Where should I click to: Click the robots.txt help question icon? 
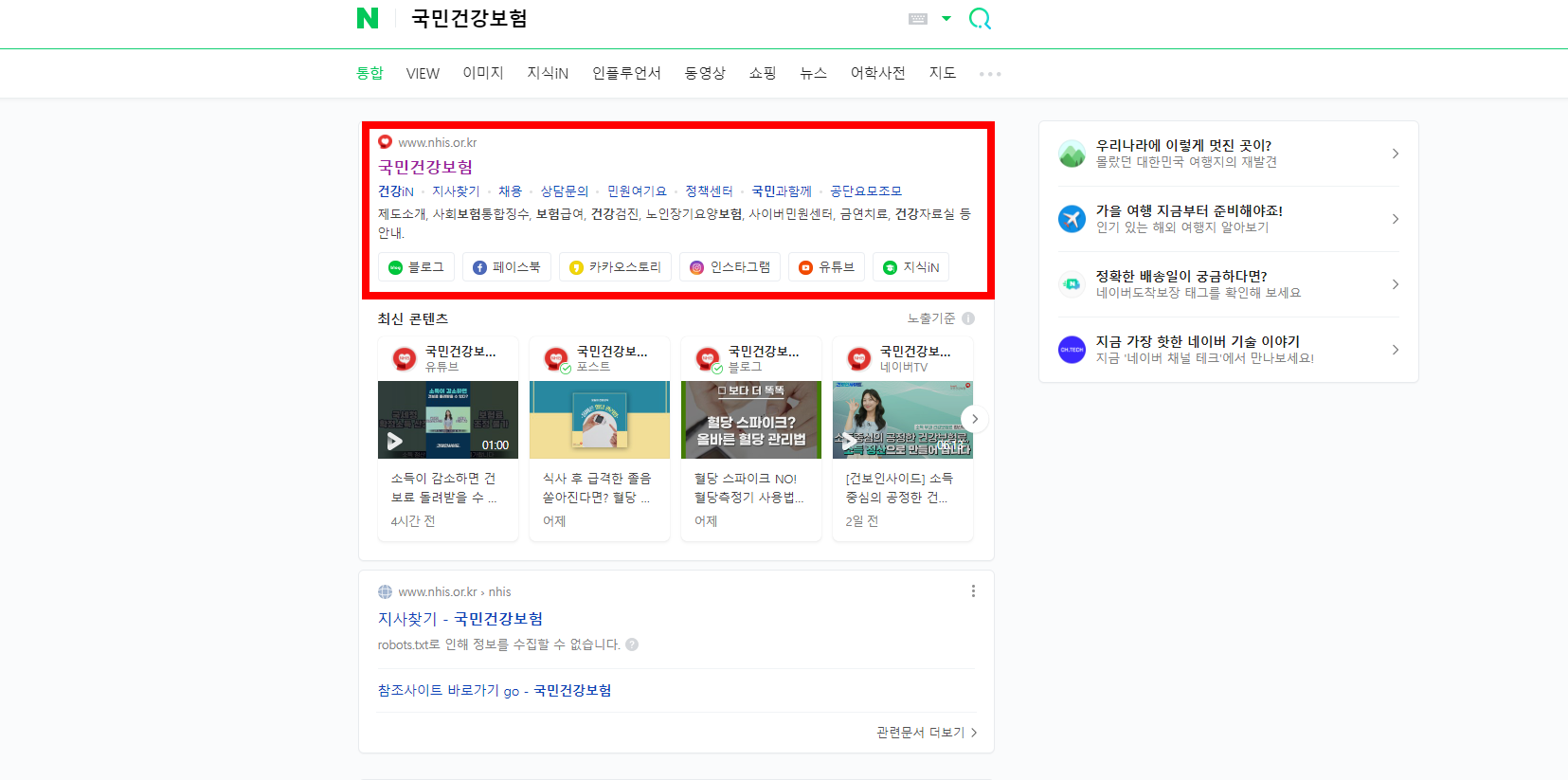[x=632, y=644]
